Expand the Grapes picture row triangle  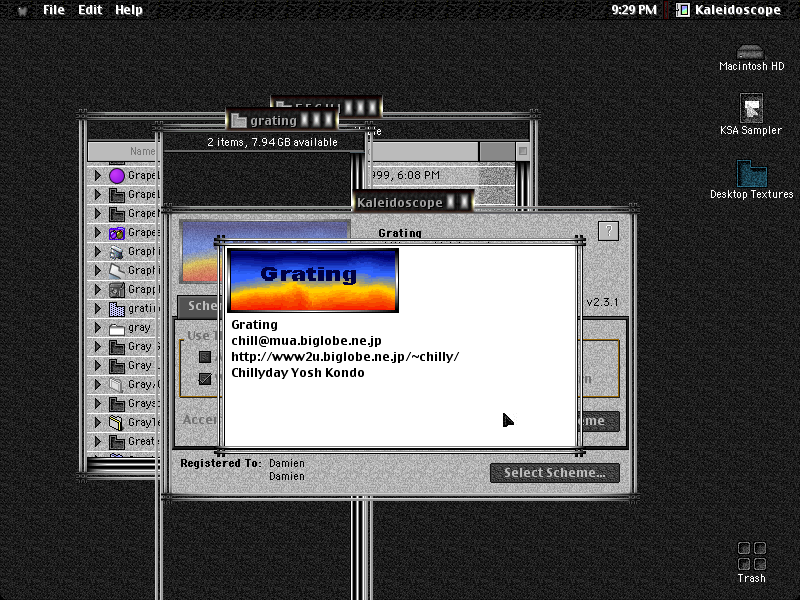click(x=98, y=233)
